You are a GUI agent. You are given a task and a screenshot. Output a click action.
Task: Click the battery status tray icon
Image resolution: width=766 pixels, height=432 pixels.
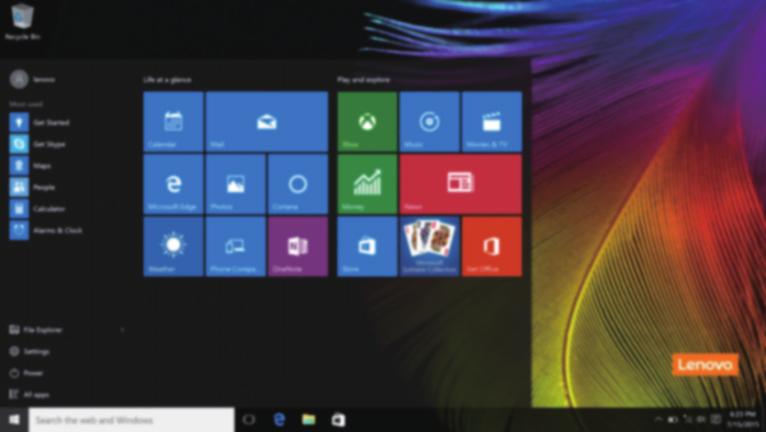coord(673,419)
